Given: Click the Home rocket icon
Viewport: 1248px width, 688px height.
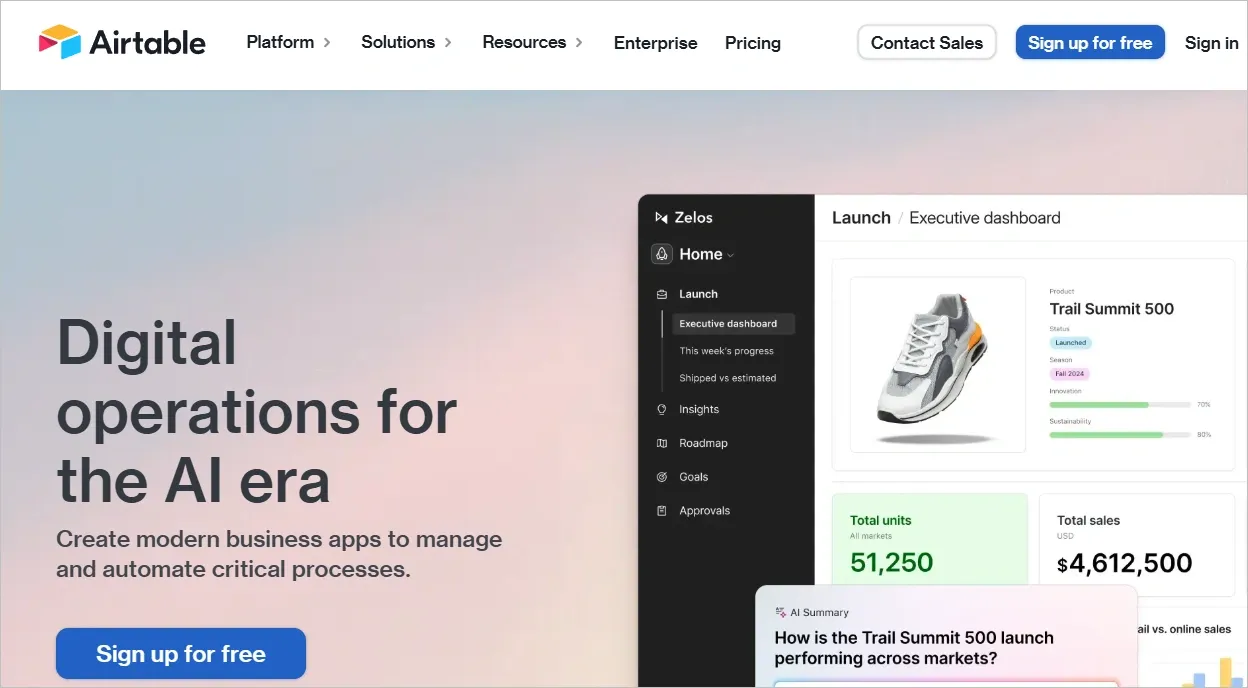Looking at the screenshot, I should 661,254.
